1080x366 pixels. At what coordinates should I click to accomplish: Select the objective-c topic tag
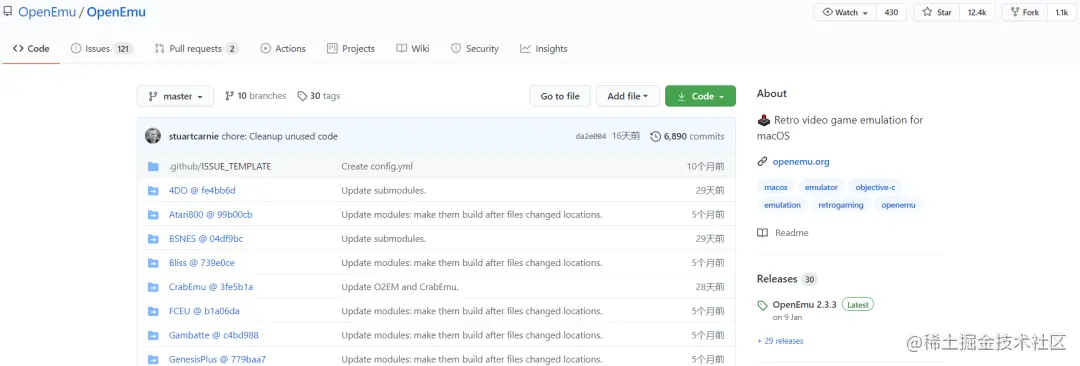pyautogui.click(x=875, y=187)
